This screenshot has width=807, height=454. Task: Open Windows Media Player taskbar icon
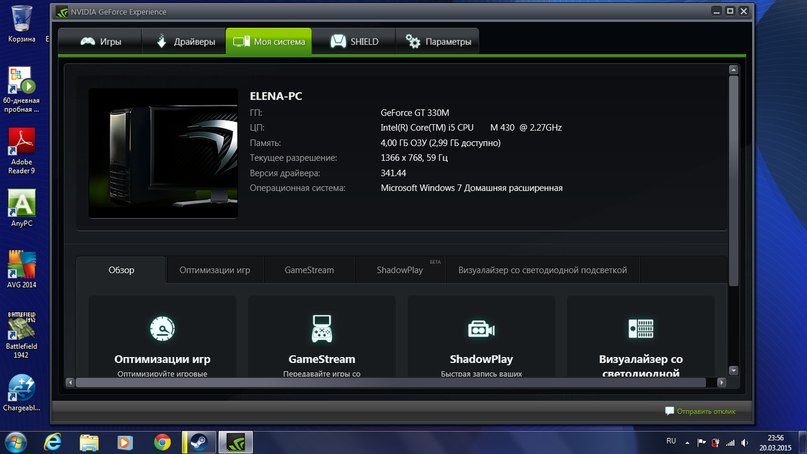(125, 442)
